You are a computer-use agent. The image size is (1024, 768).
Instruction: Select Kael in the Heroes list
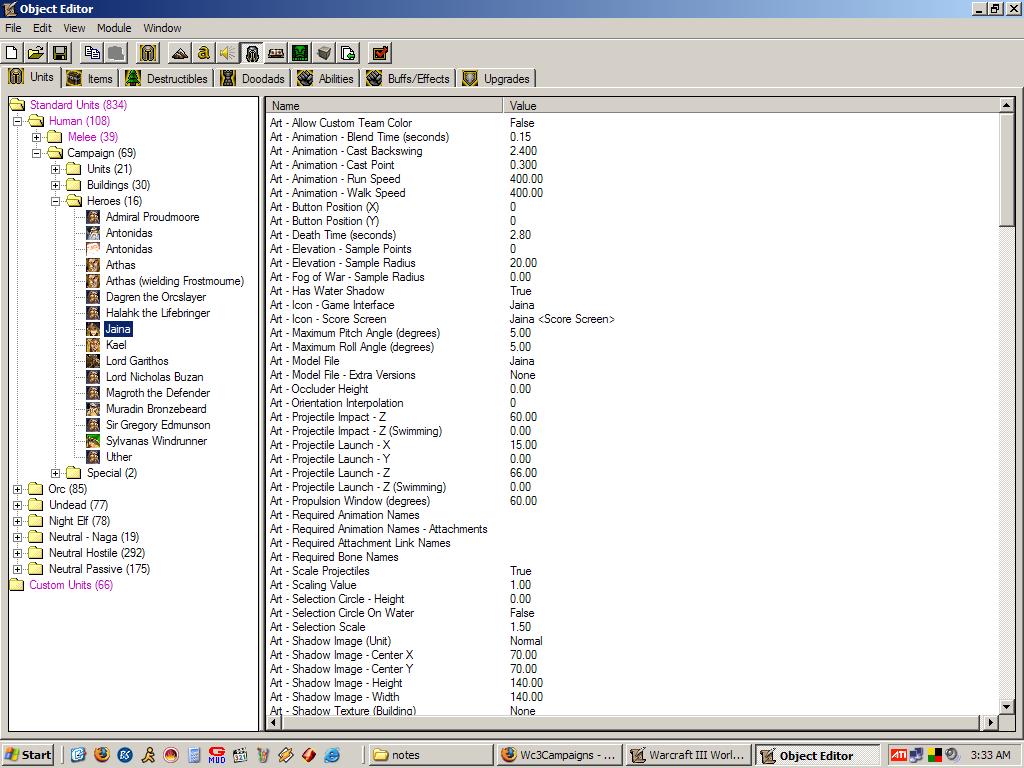click(x=116, y=345)
